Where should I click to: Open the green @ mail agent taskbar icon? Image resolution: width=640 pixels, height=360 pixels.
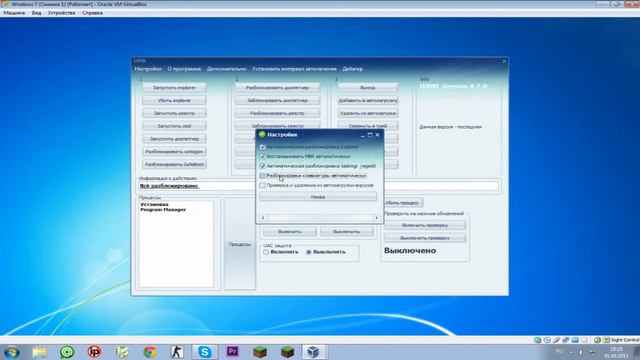pos(67,352)
